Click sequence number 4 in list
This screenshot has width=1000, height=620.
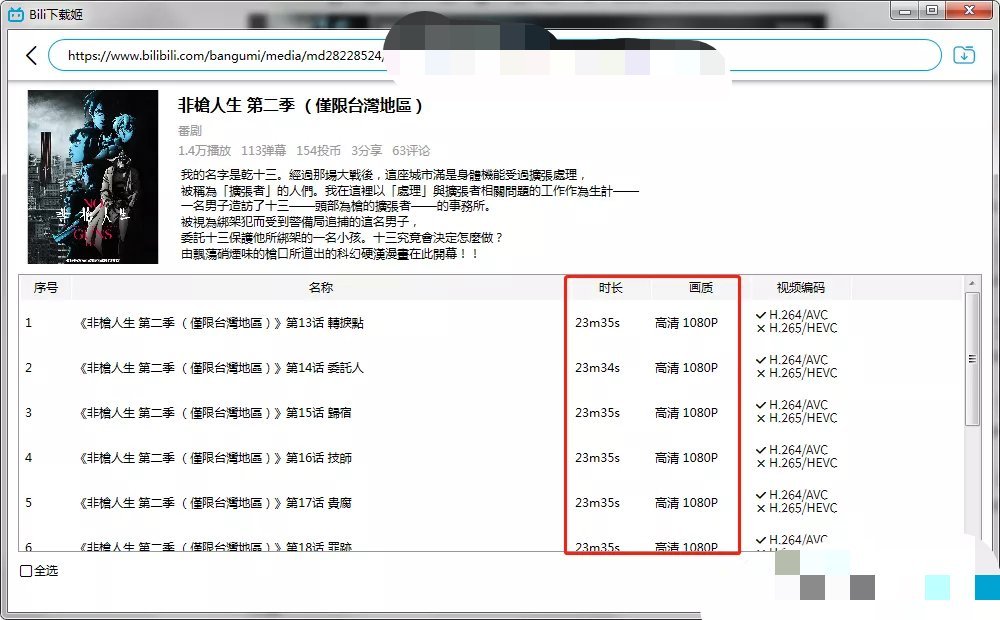(x=28, y=458)
